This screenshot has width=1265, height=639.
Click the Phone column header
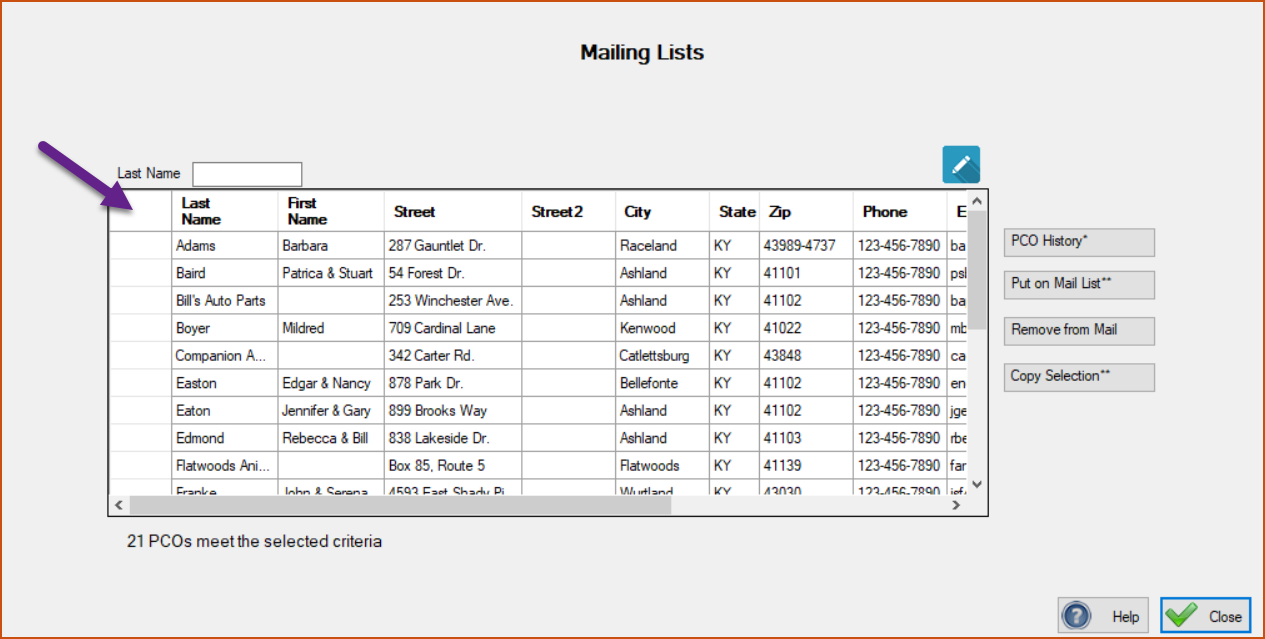point(899,211)
